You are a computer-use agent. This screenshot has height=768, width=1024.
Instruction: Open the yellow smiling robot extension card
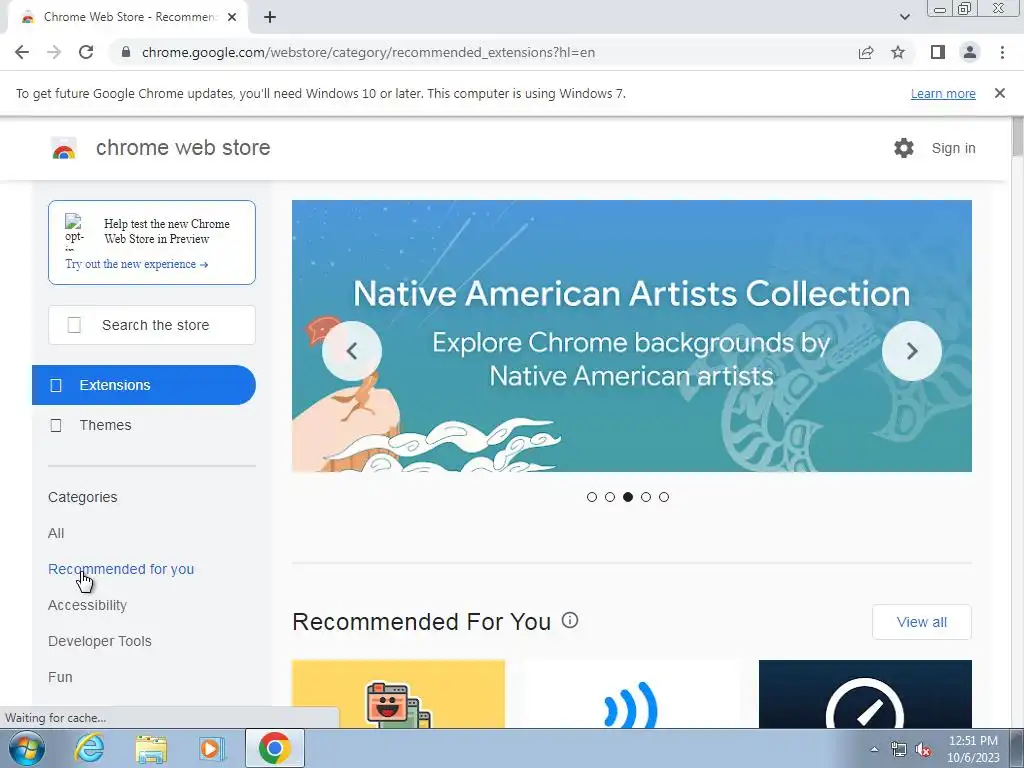point(398,694)
